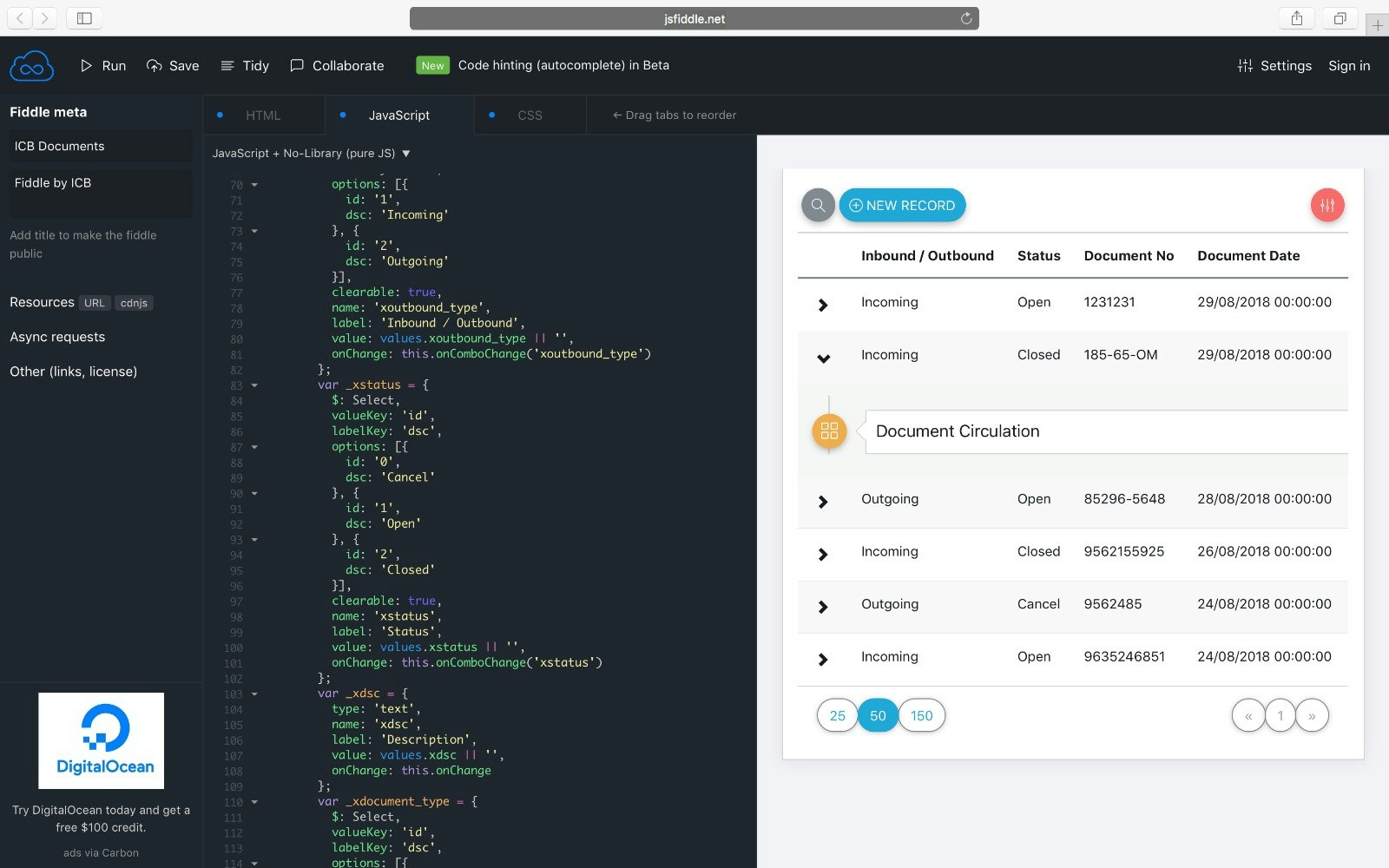The height and width of the screenshot is (868, 1389).
Task: Expand the Outgoing 85296-5648 row
Action: coord(823,501)
